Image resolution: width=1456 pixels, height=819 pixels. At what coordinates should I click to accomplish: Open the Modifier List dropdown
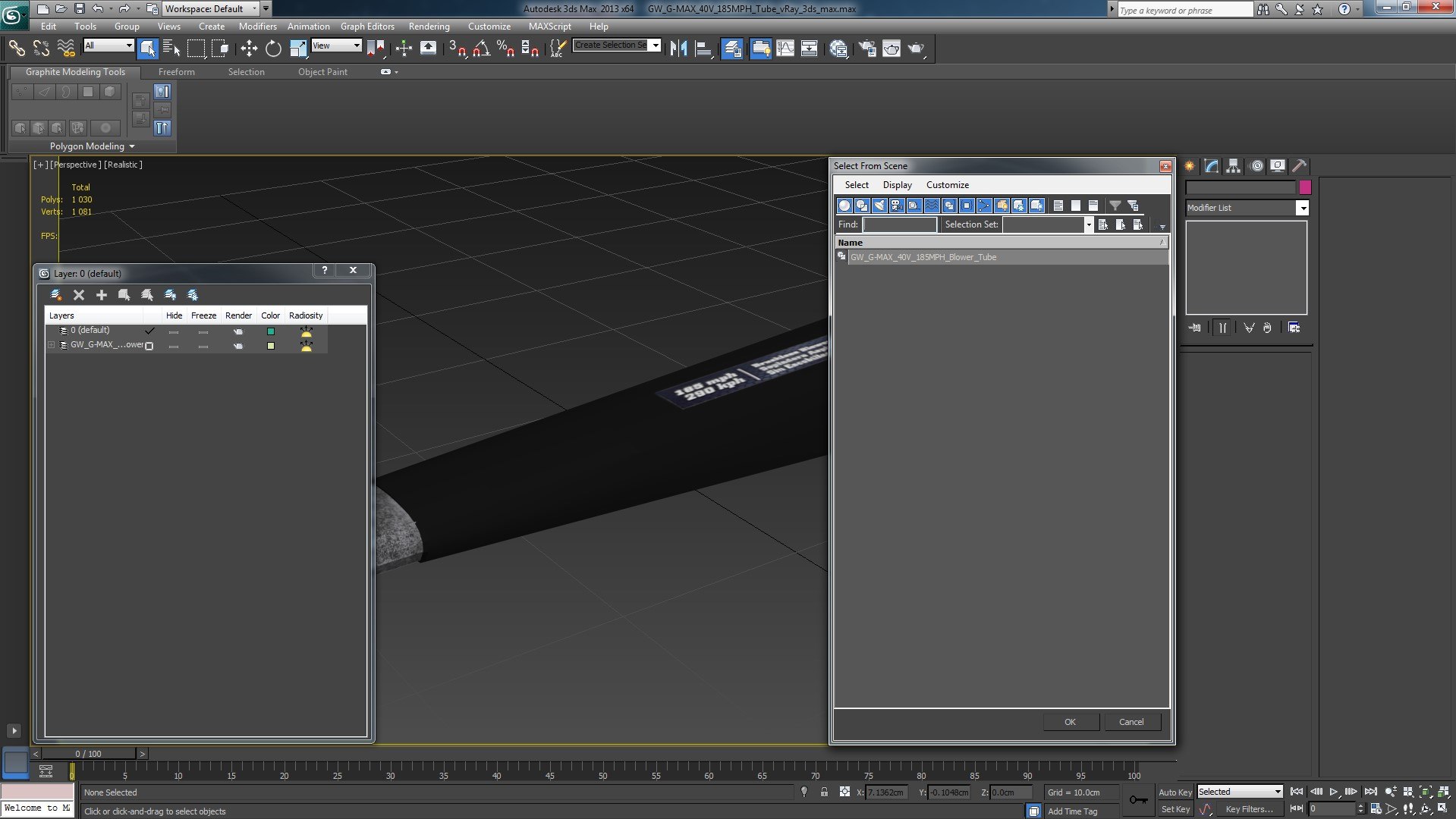(x=1302, y=208)
